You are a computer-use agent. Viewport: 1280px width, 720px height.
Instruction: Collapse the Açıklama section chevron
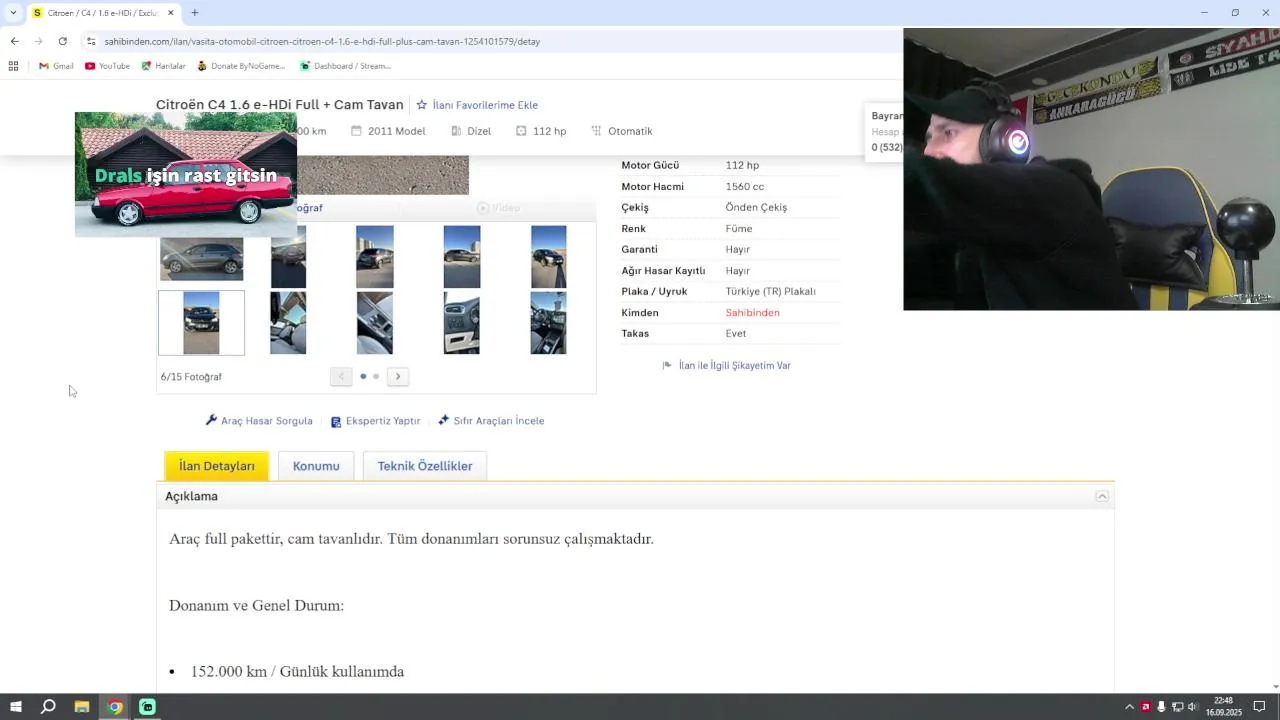[x=1102, y=496]
